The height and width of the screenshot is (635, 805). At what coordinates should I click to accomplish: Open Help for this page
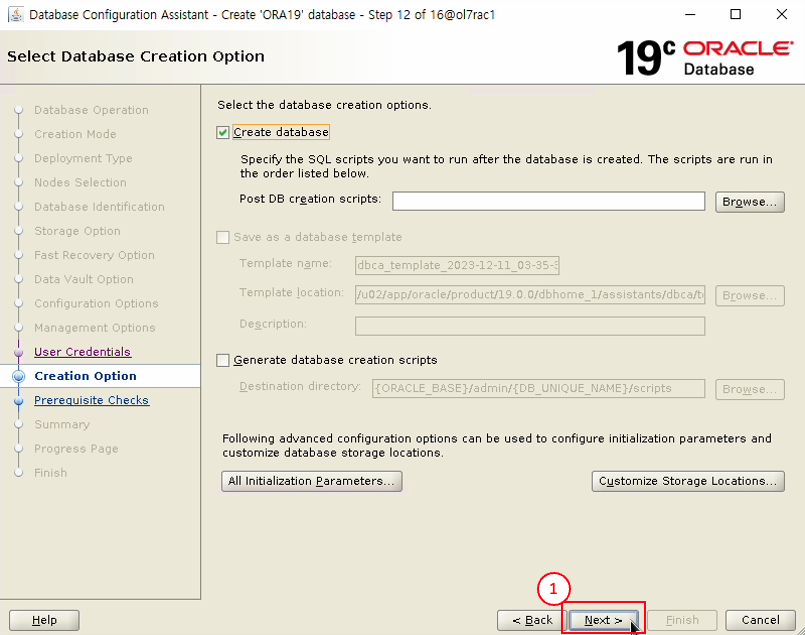[44, 620]
